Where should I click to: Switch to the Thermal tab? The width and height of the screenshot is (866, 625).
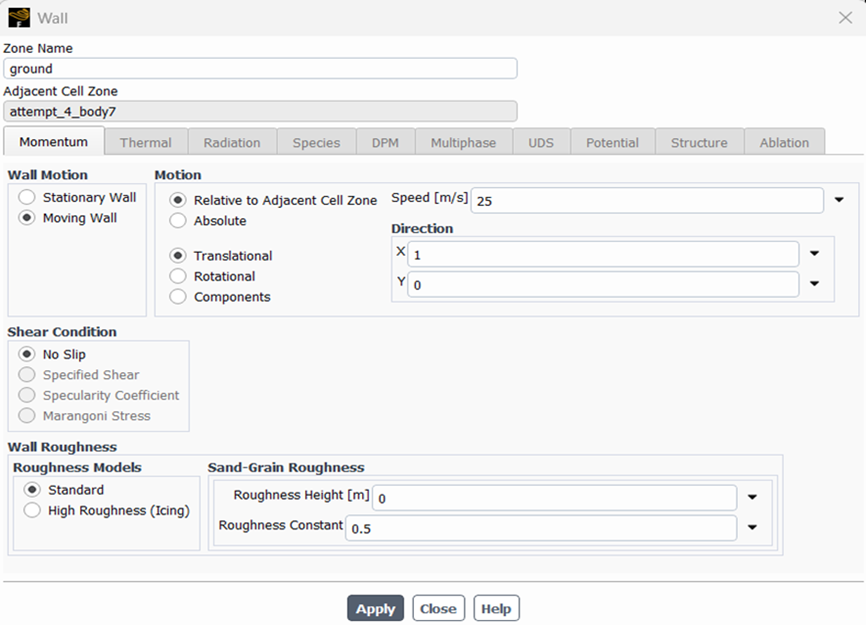click(146, 142)
